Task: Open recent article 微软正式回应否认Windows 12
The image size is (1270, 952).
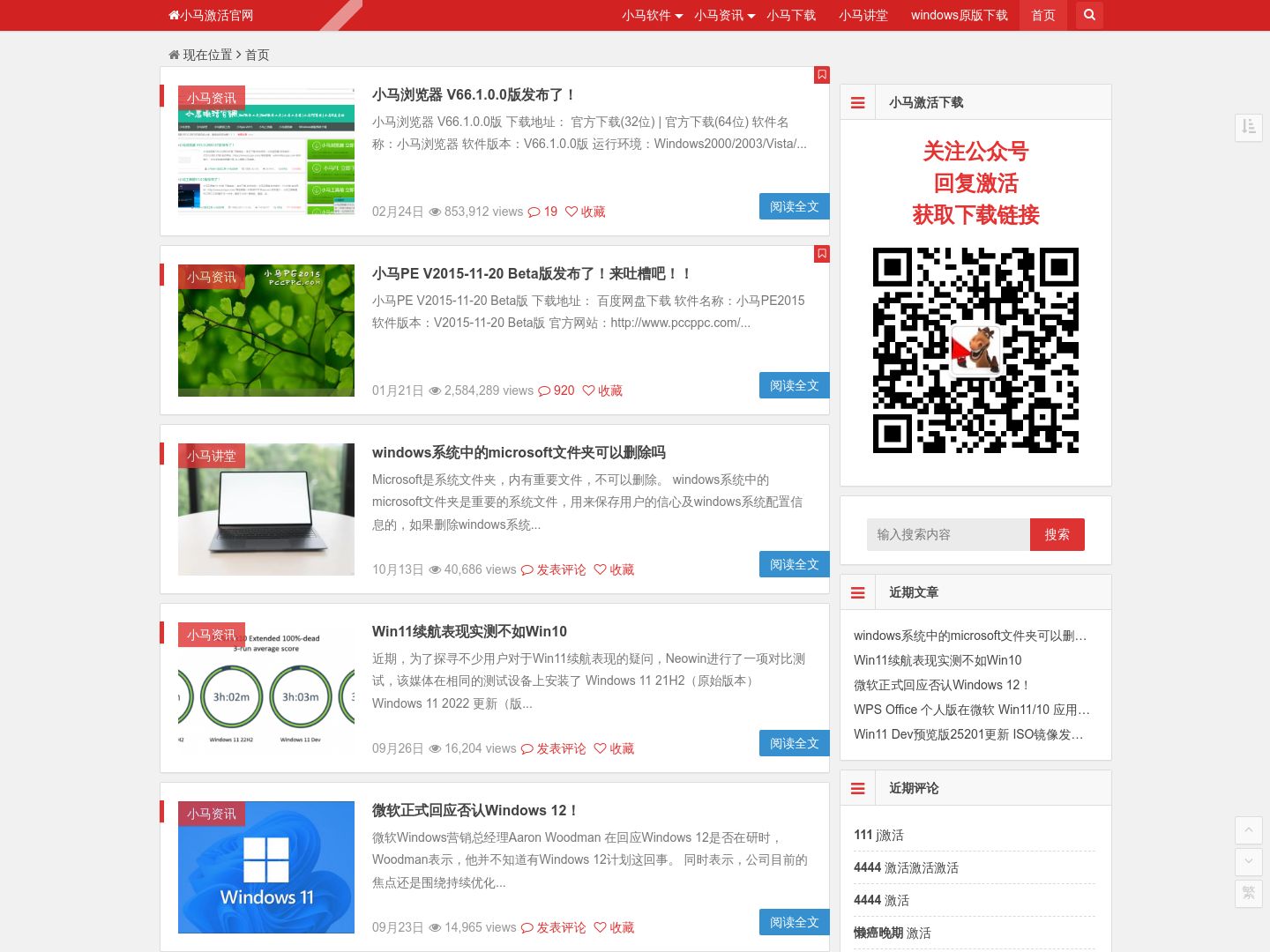Action: (x=942, y=685)
